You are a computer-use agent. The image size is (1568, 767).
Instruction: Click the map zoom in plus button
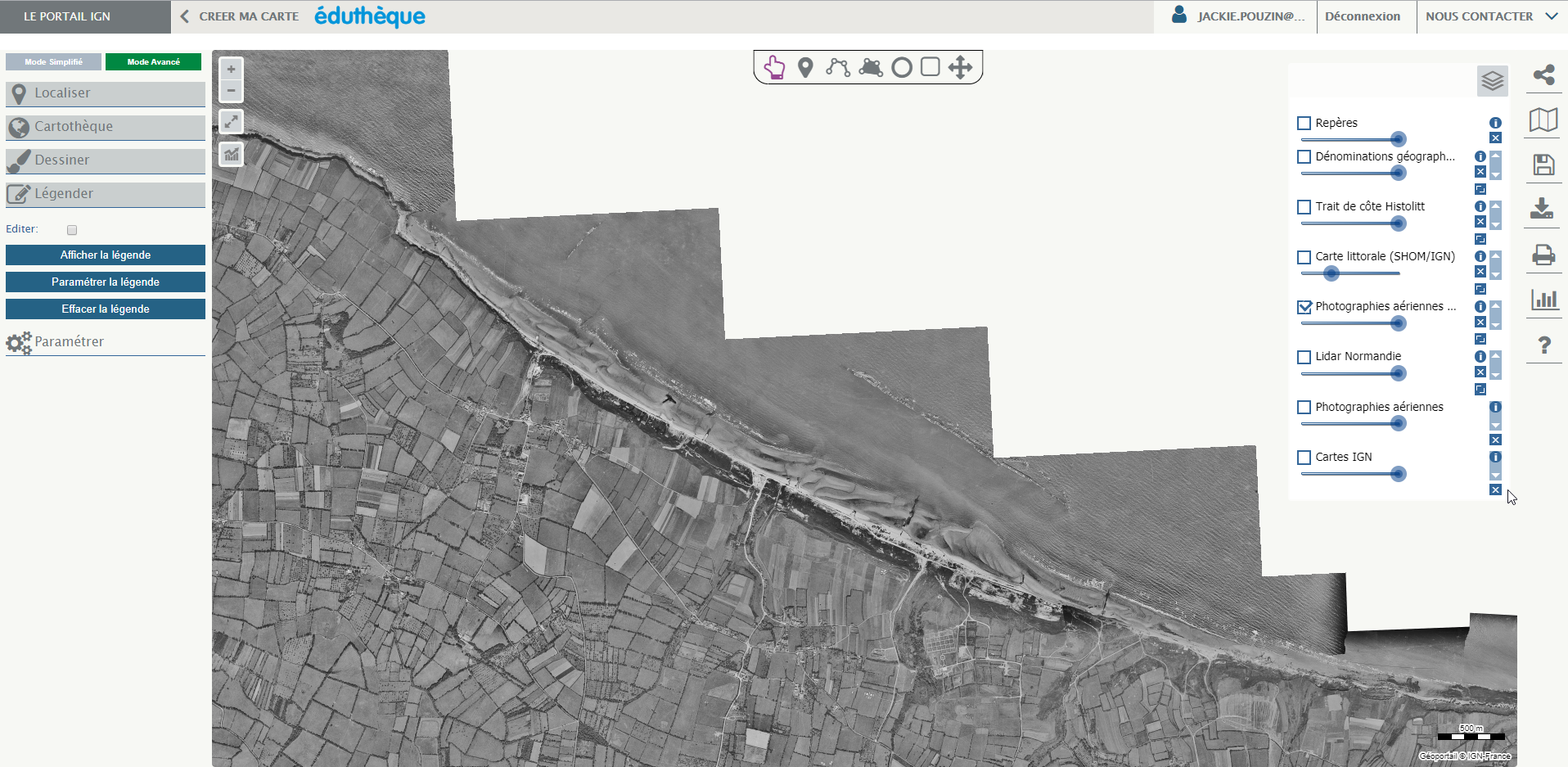(x=232, y=70)
